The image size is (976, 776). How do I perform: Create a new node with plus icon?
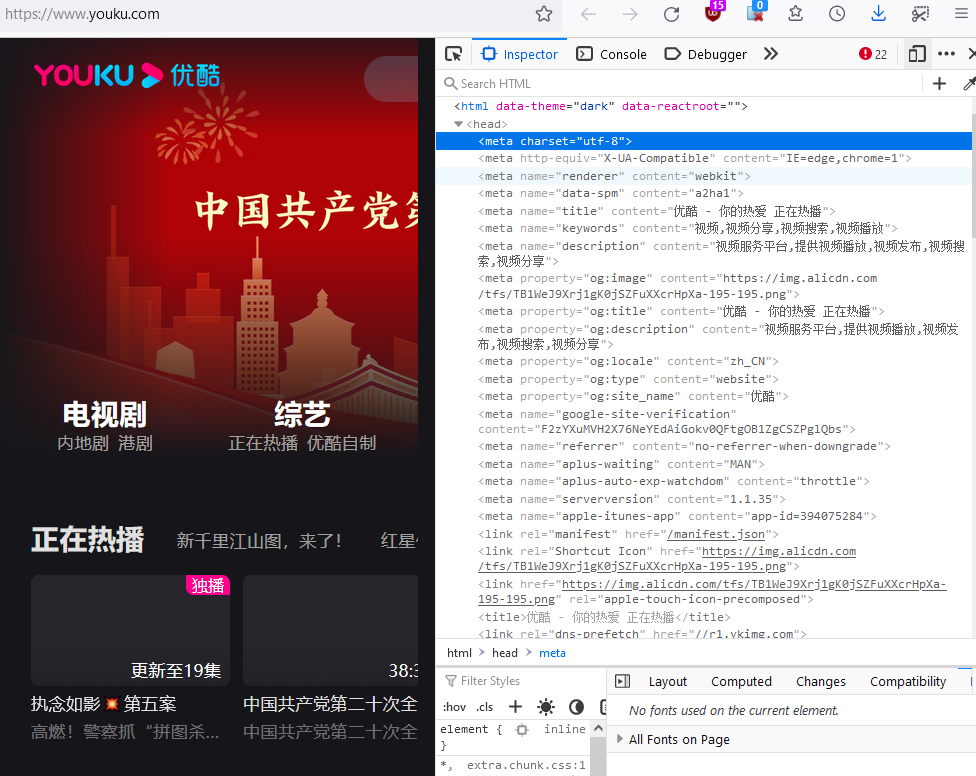pos(939,83)
